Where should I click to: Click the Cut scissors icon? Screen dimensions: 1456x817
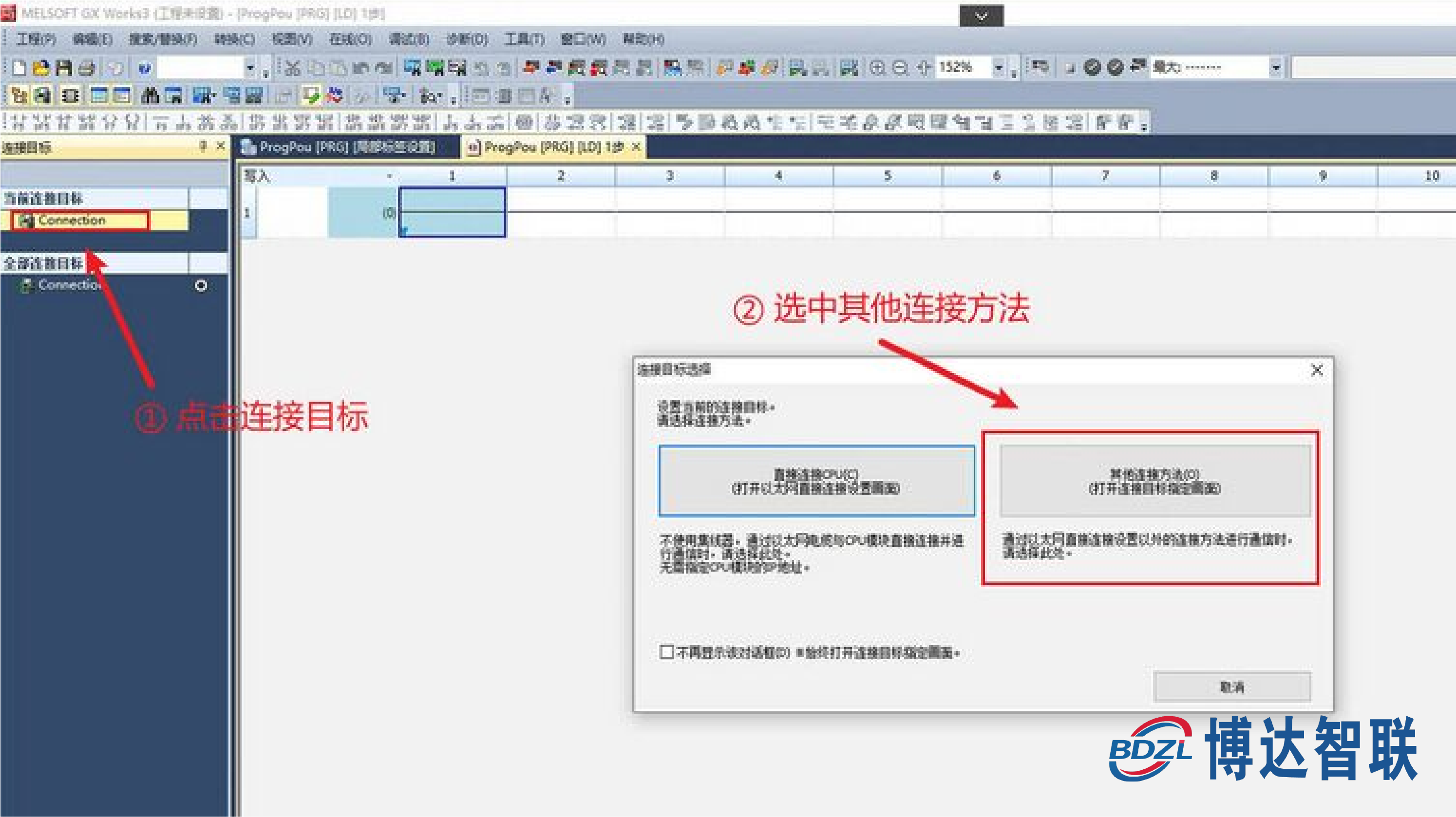click(x=292, y=68)
